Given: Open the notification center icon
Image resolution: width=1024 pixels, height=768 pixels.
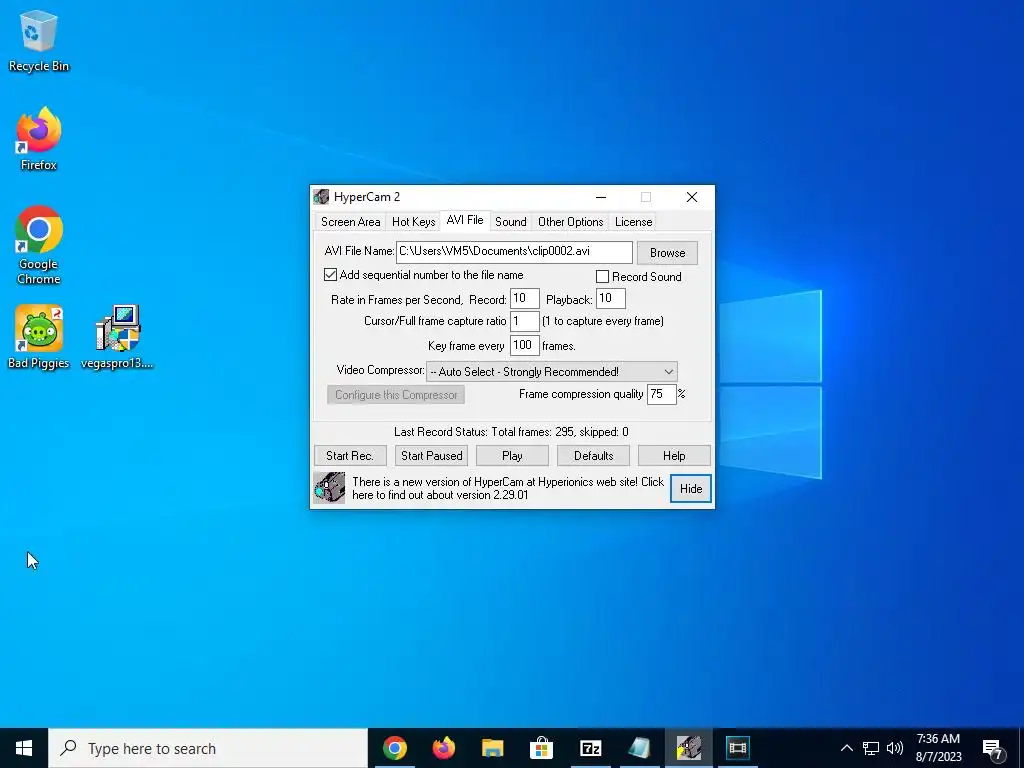Looking at the screenshot, I should coord(993,749).
